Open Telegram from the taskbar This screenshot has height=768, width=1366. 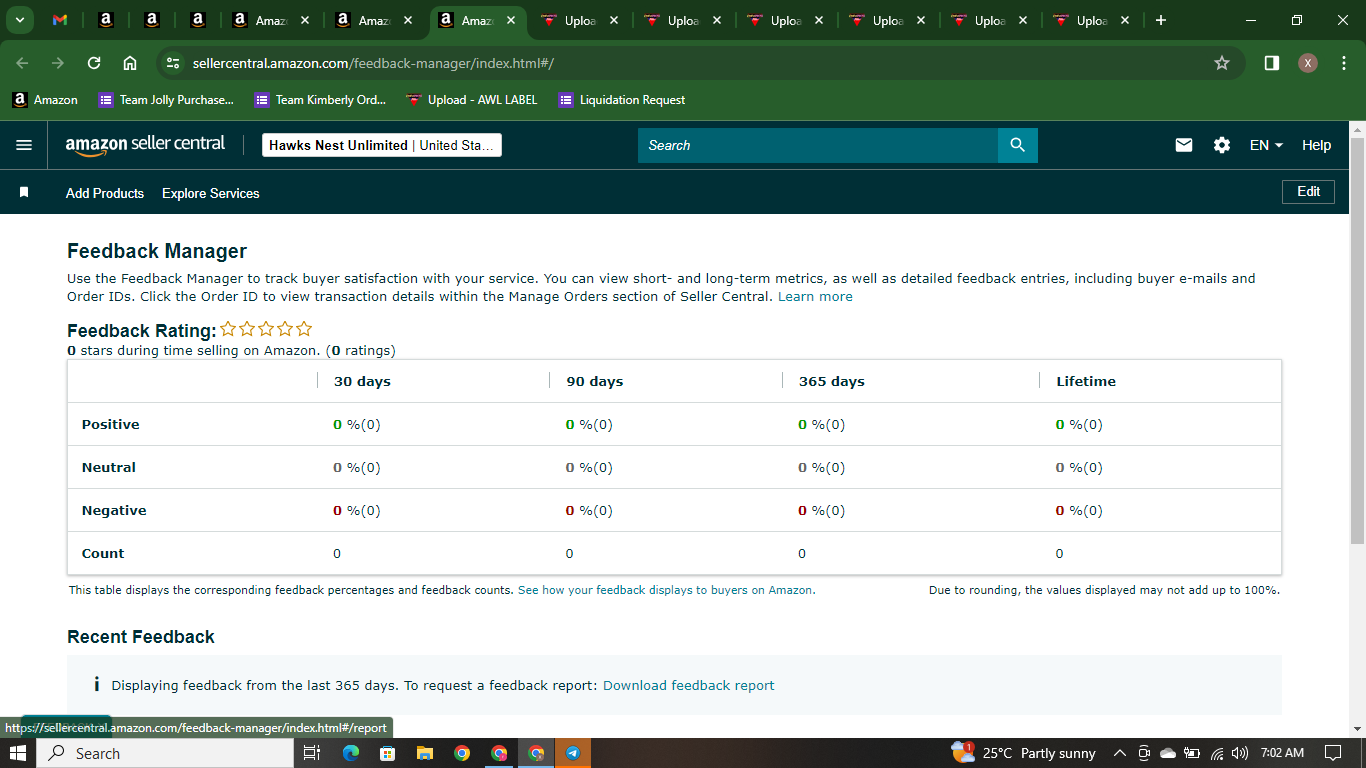pos(573,753)
